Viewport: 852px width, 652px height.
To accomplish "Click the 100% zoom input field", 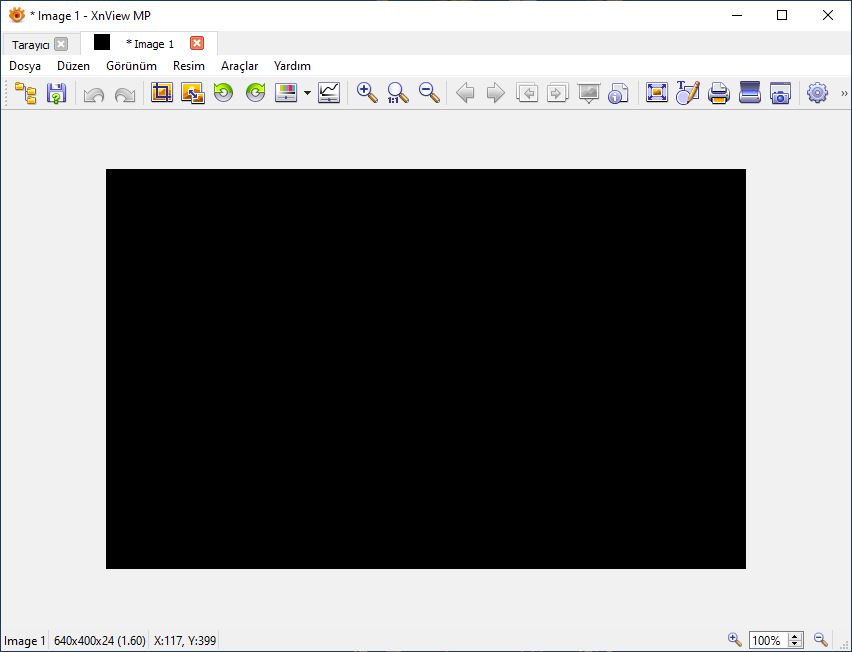I will coord(769,641).
